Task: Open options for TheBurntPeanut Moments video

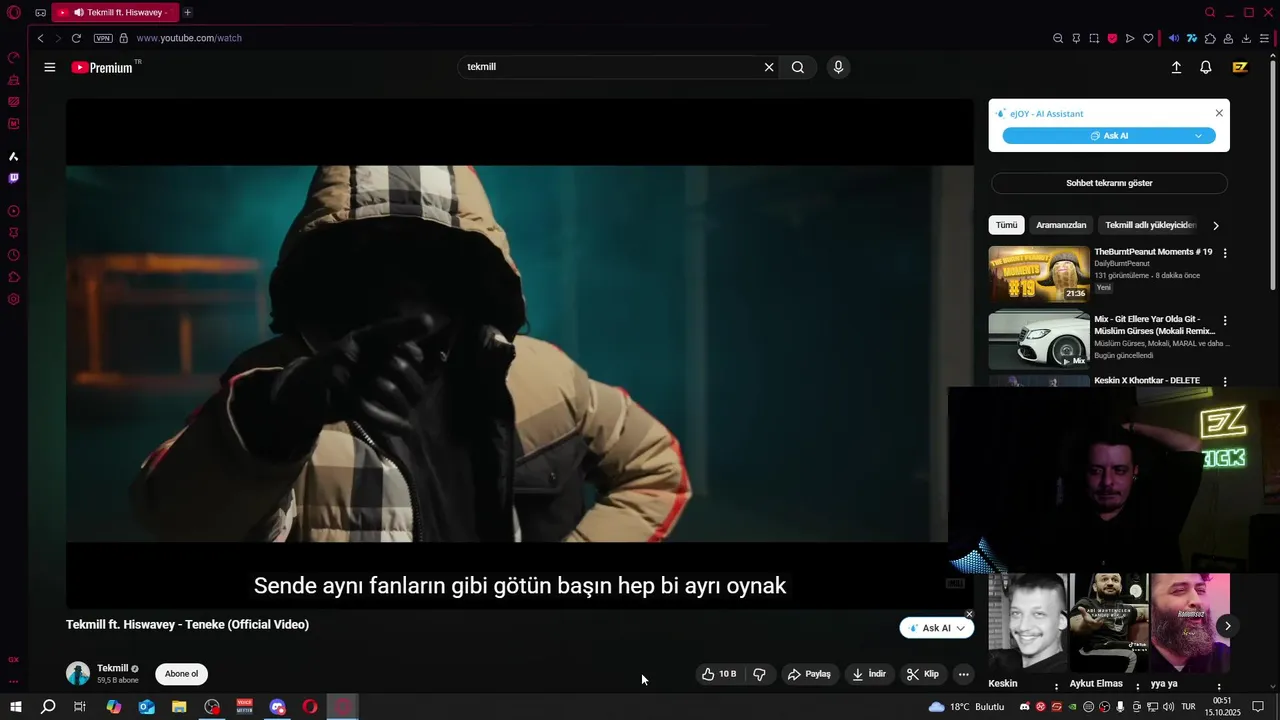Action: 1225,253
